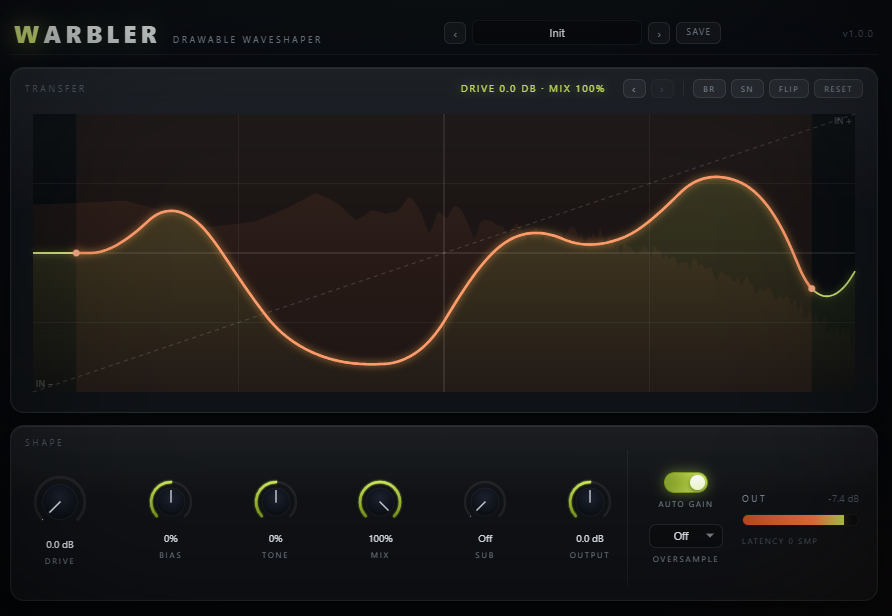Click the SN curve button
Screen dimensions: 892x616
point(747,89)
